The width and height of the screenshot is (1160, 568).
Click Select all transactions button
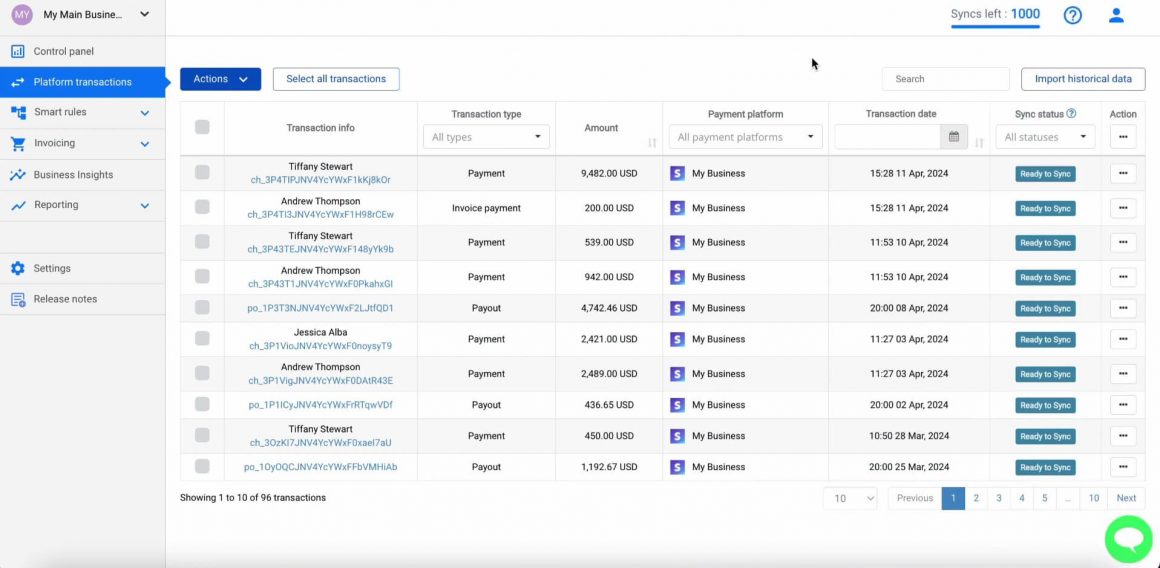pos(336,79)
